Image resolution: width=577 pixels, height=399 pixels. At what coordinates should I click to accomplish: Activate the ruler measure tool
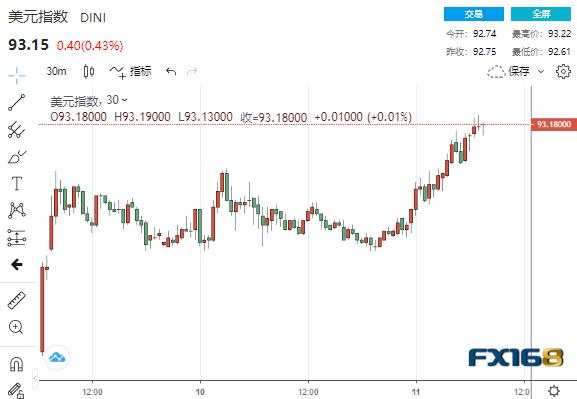pyautogui.click(x=17, y=300)
